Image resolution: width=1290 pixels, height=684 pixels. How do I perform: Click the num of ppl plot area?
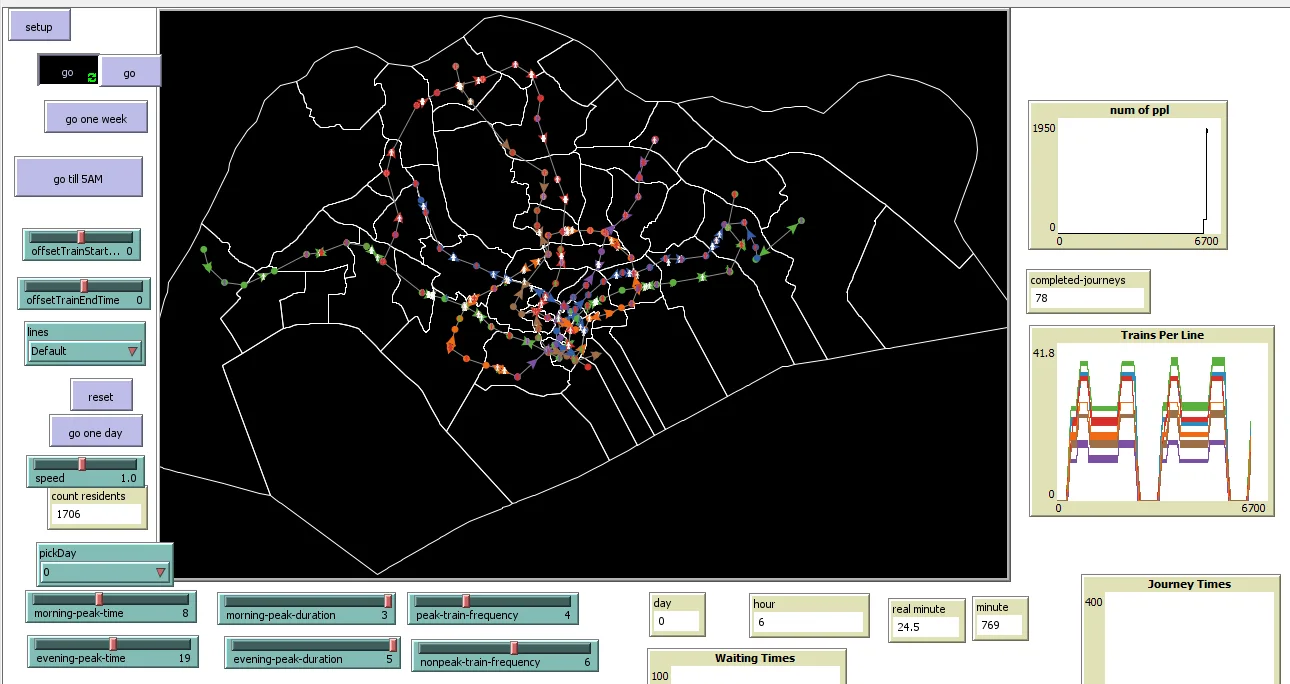point(1139,176)
